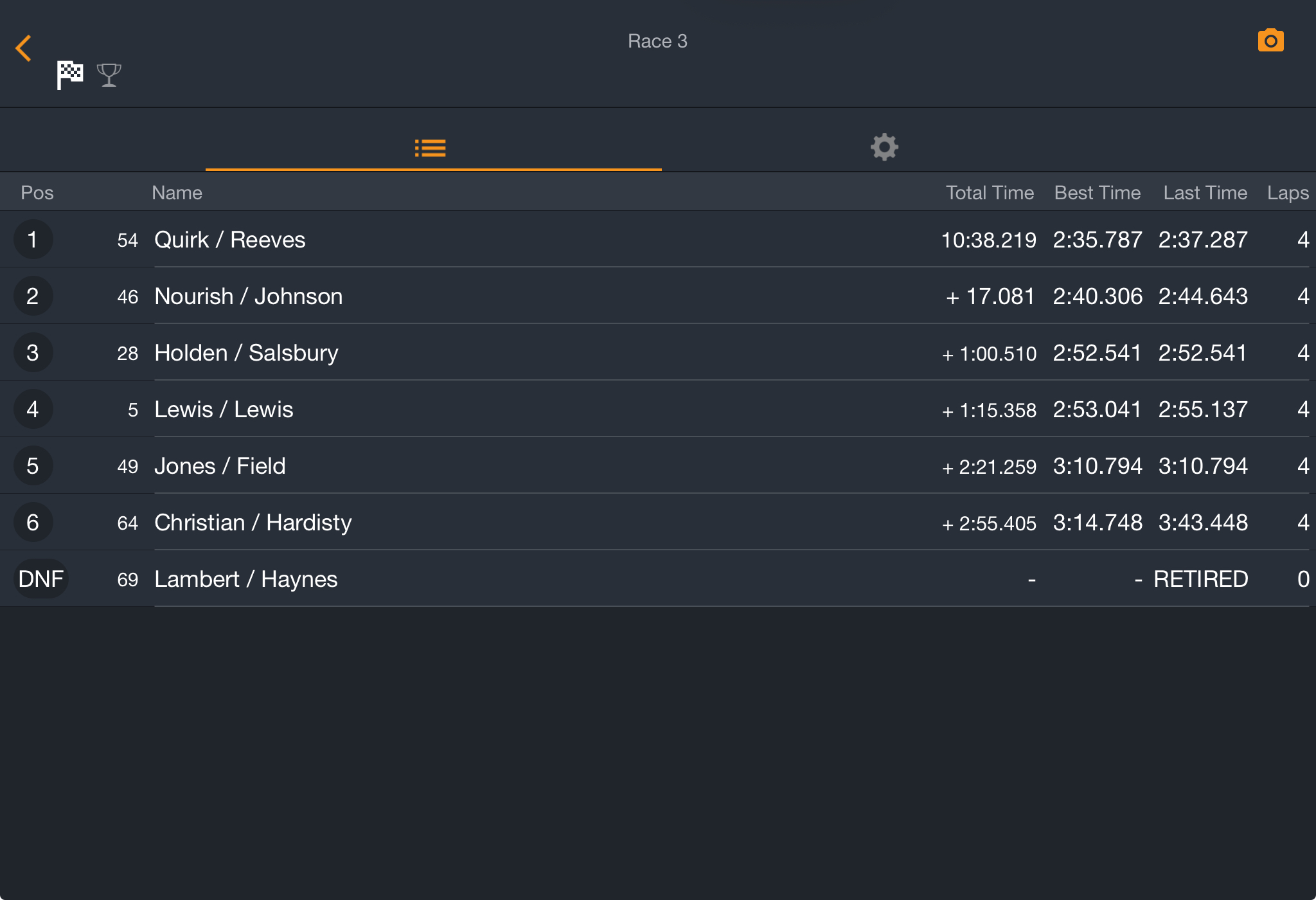The width and height of the screenshot is (1316, 900).
Task: Select position 1 badge for Quirk / Reeves
Action: point(33,239)
